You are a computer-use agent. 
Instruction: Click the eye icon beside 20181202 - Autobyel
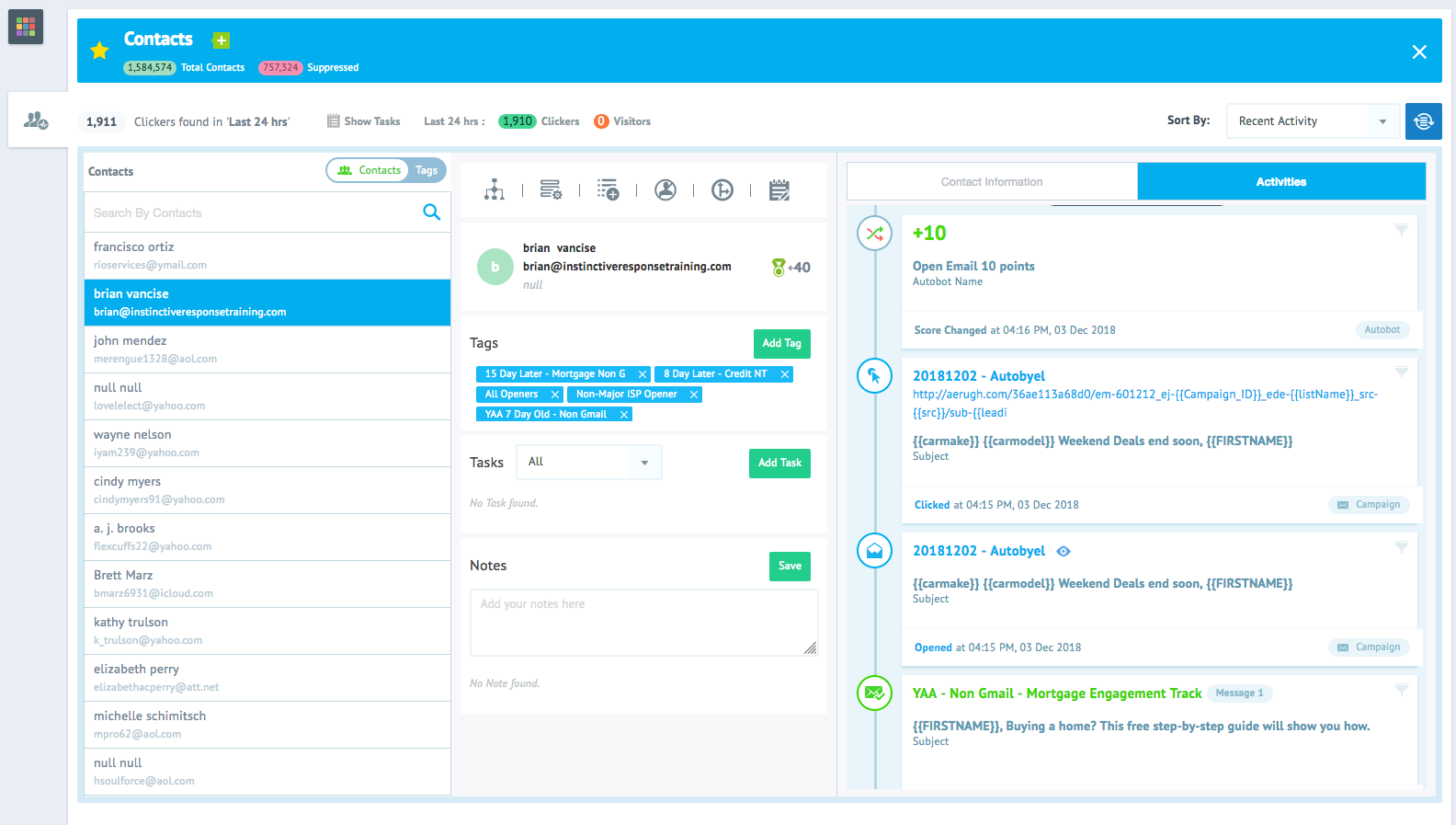pos(1064,551)
